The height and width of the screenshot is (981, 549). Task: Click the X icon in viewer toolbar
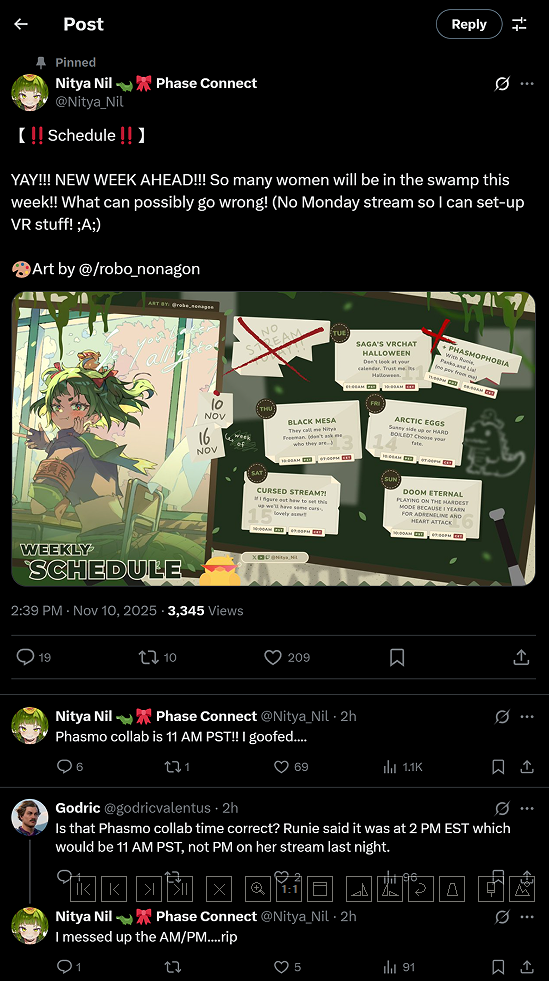(219, 888)
